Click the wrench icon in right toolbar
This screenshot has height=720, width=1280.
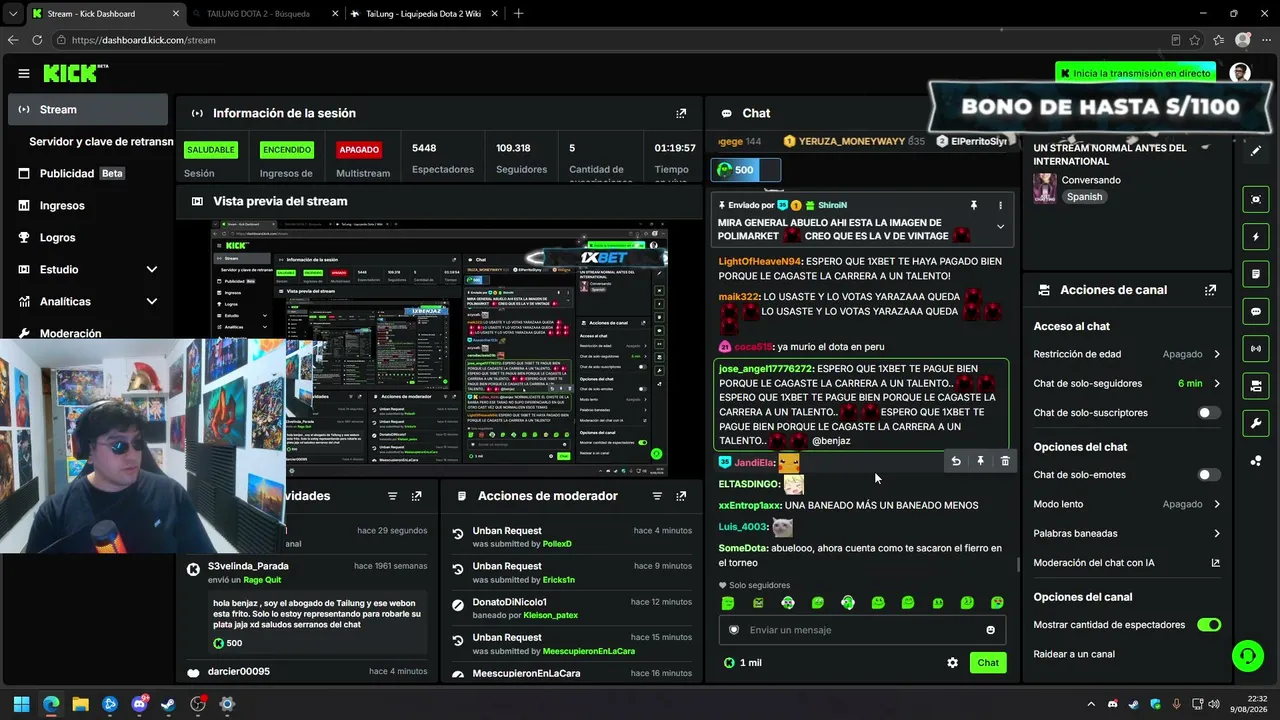pos(1256,423)
